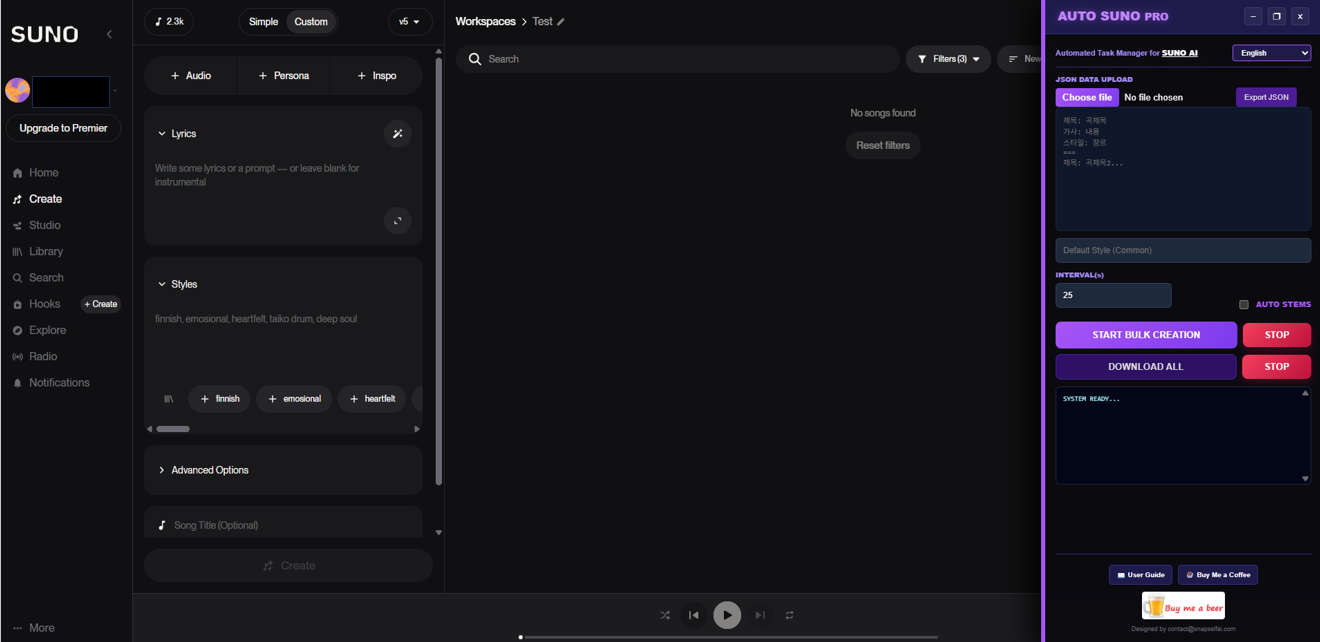
Task: Focus the Default Style (Common) field
Action: point(1183,250)
